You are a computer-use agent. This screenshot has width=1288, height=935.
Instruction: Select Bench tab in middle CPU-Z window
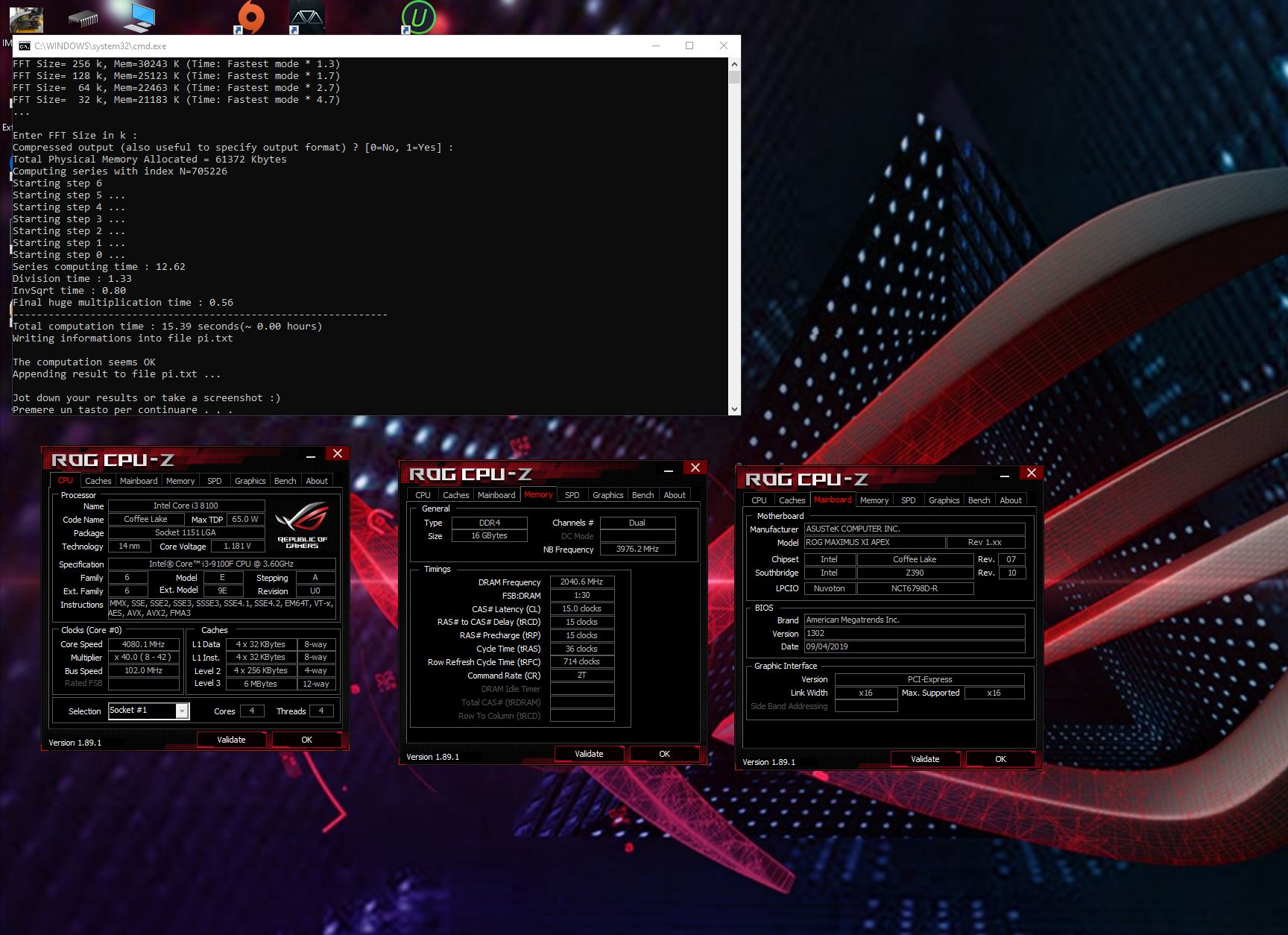tap(643, 495)
